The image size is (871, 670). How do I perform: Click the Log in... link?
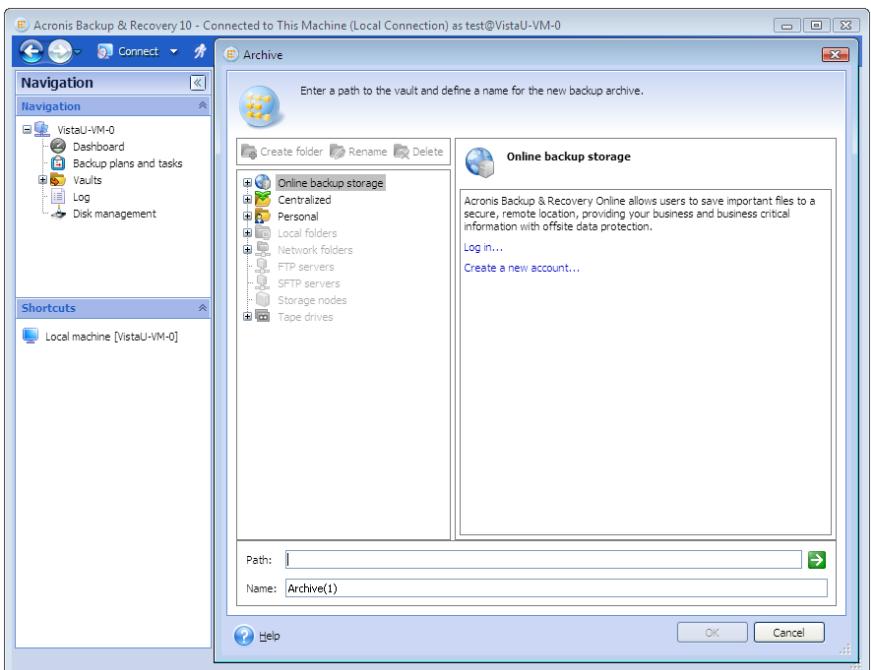483,248
